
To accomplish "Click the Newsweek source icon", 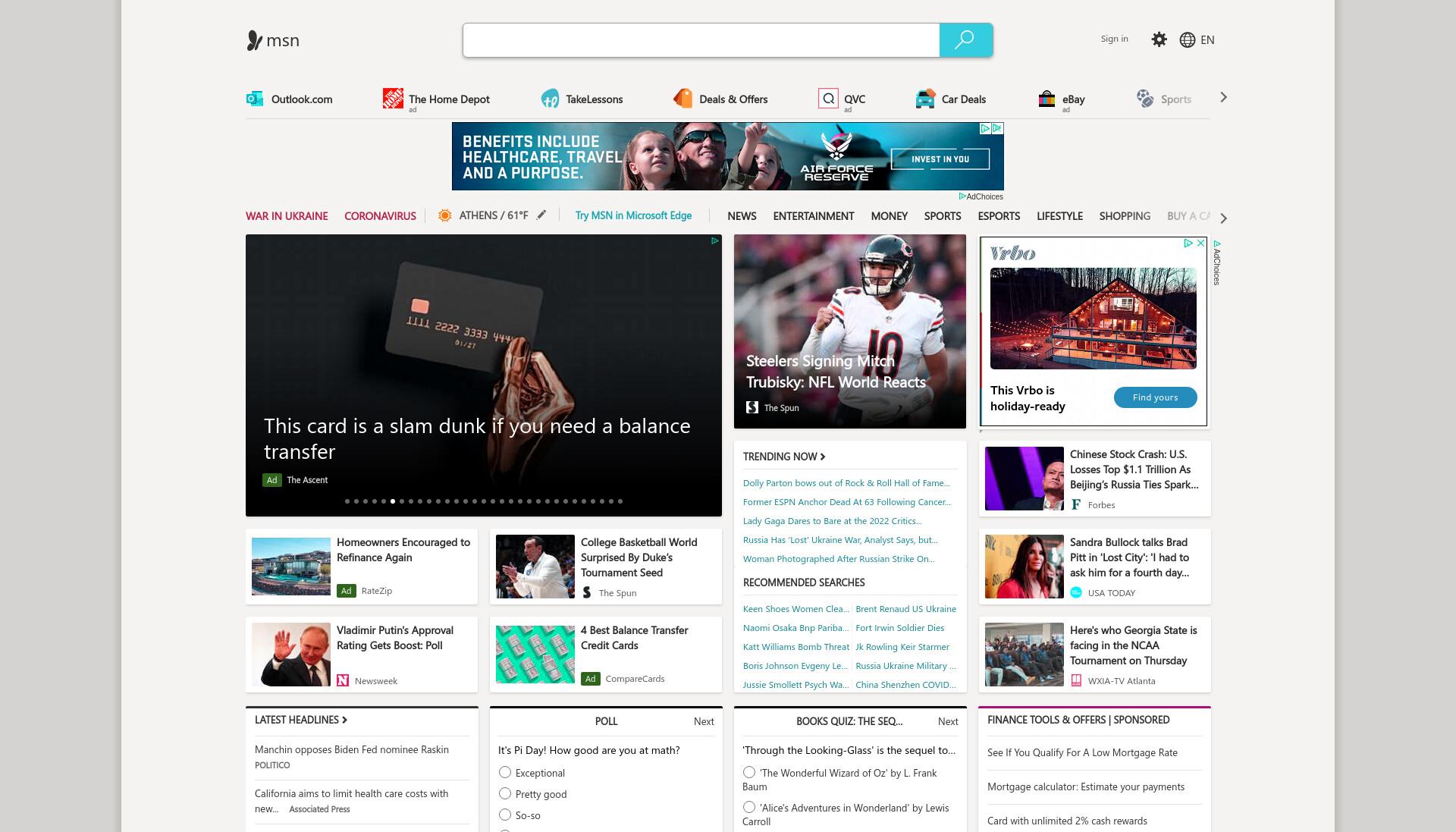I will (x=343, y=680).
